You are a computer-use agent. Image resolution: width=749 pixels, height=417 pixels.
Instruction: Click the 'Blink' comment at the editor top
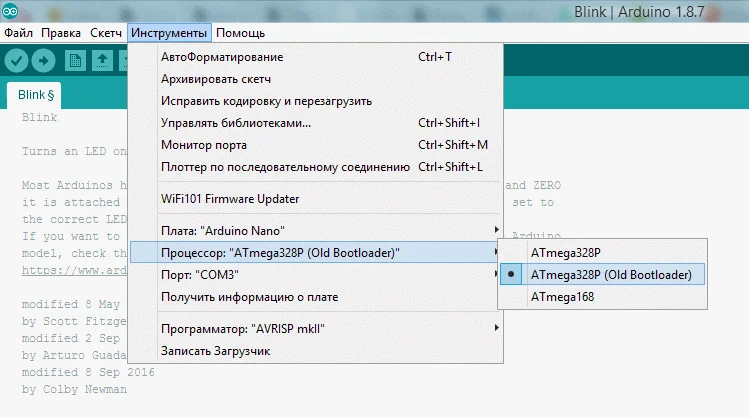(x=39, y=117)
